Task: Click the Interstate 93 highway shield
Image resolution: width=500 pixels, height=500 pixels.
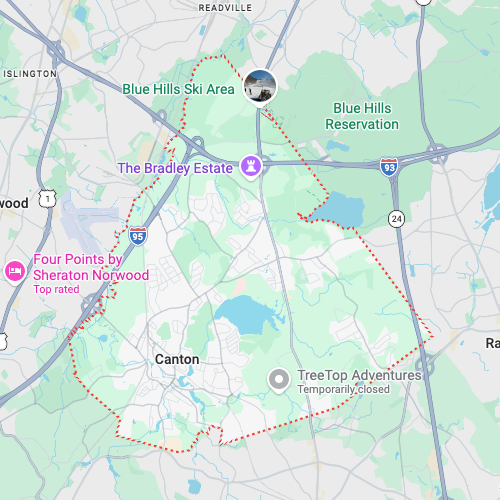Action: tap(389, 167)
